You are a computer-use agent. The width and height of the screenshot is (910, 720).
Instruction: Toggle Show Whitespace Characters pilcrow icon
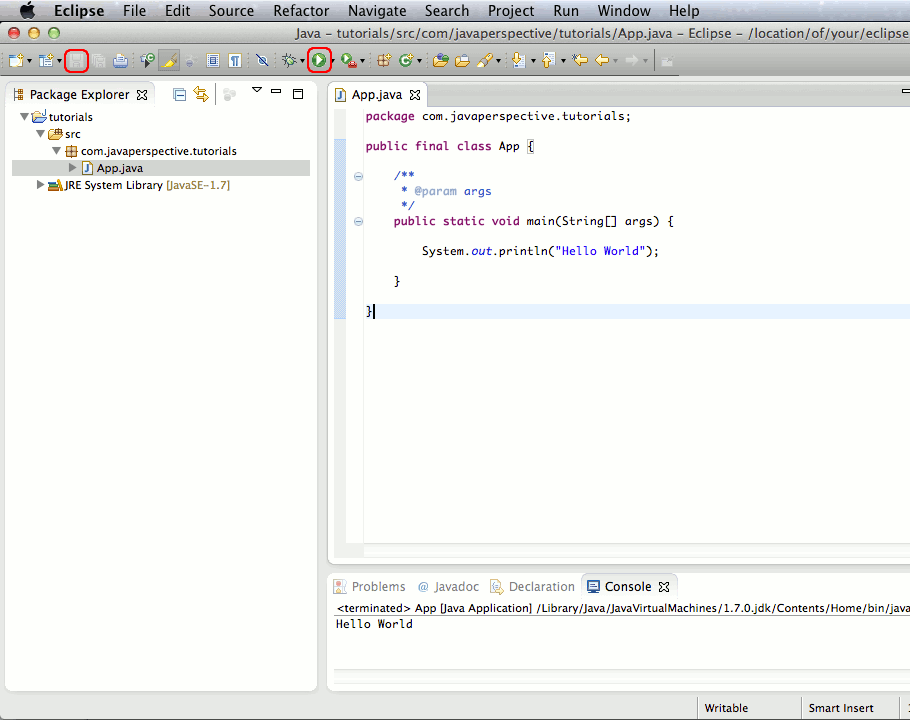tap(235, 60)
